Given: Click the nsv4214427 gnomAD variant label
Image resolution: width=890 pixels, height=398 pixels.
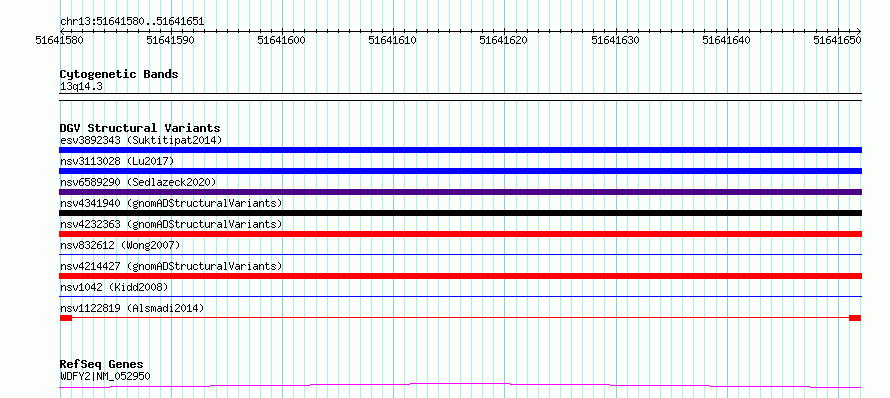Looking at the screenshot, I should pos(171,266).
